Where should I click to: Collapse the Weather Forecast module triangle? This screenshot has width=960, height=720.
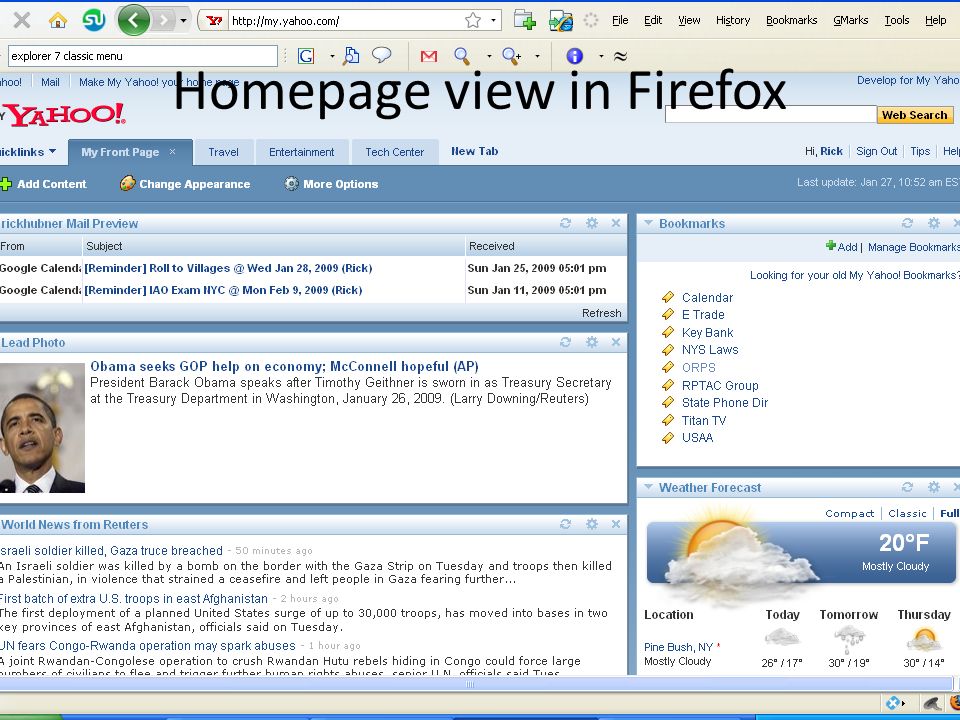[648, 487]
